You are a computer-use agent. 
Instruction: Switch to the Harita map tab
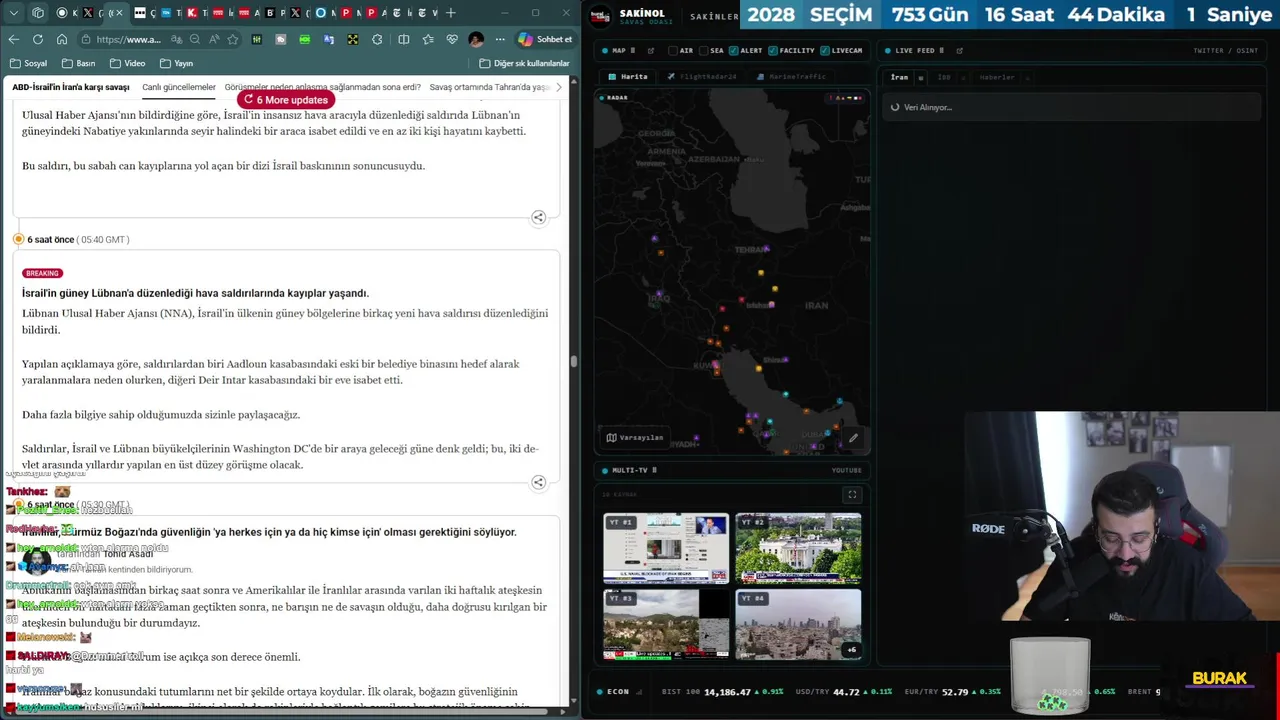coord(628,77)
